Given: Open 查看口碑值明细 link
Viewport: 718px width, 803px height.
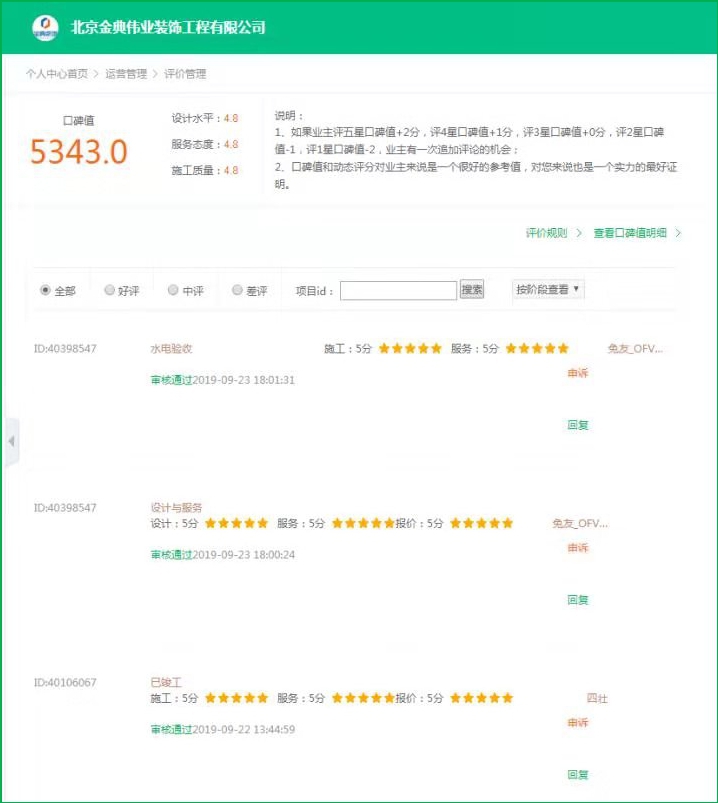Looking at the screenshot, I should [x=636, y=233].
